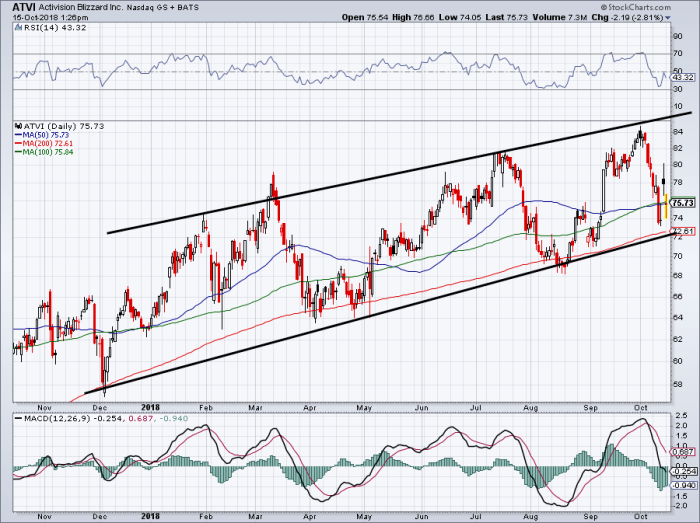Click the candlestick icon before ATVI (Daily)

(18, 126)
